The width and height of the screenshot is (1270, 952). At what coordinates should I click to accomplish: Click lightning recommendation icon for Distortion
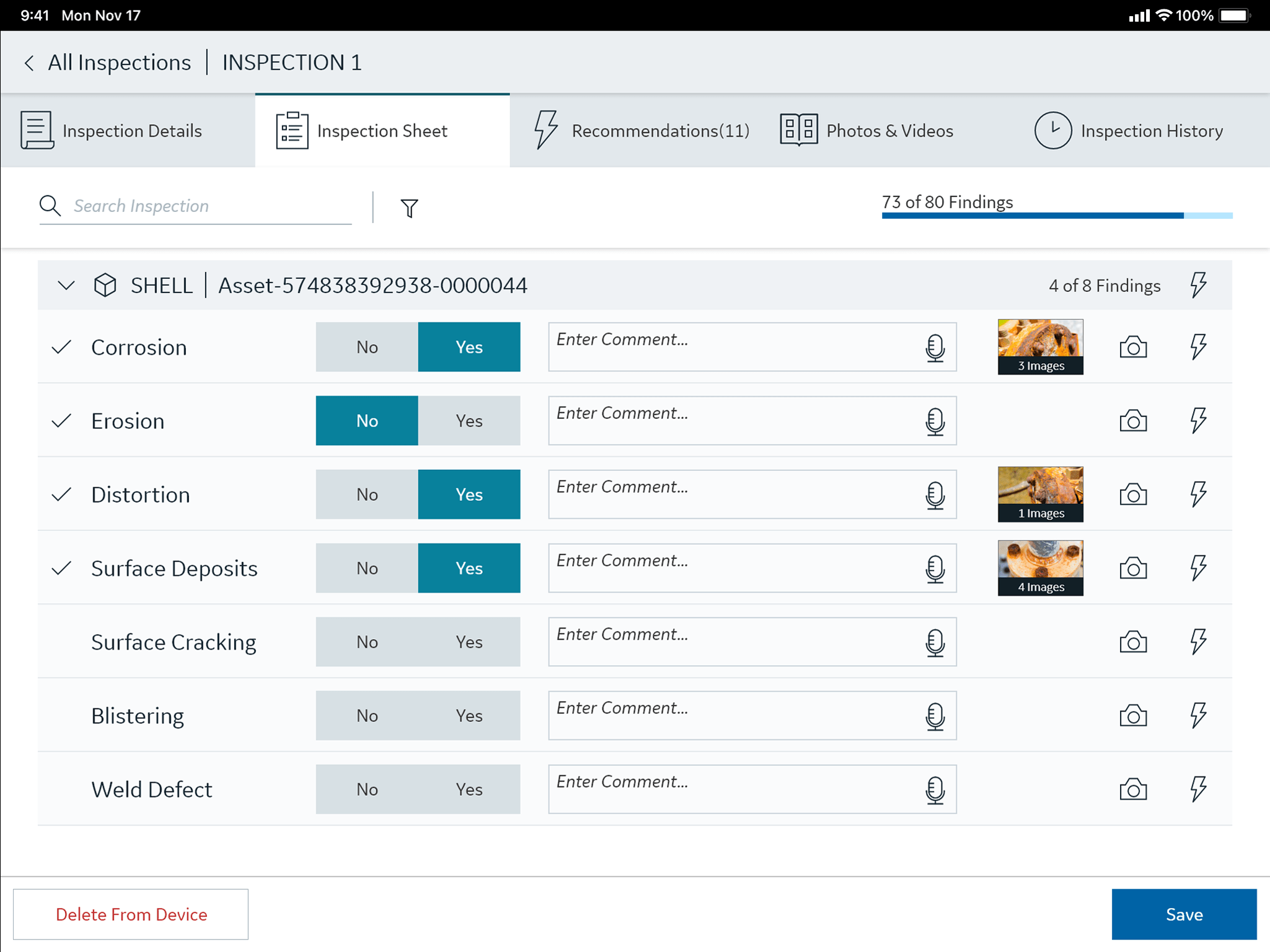[1198, 495]
